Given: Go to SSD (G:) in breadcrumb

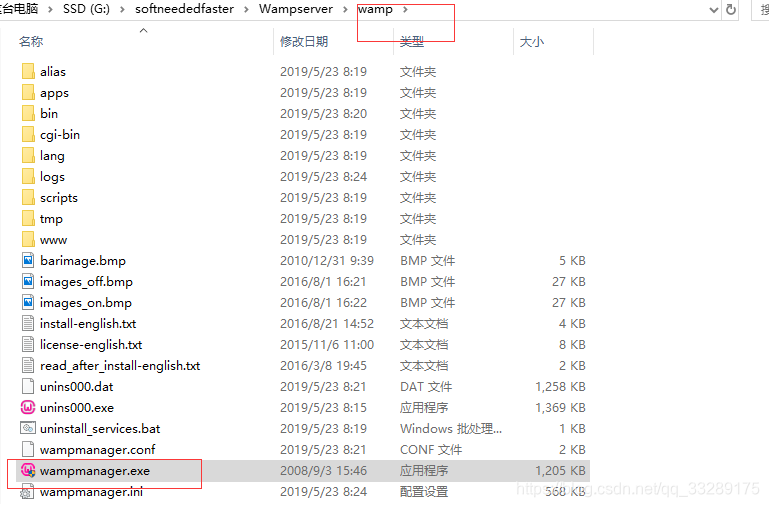Looking at the screenshot, I should 86,9.
